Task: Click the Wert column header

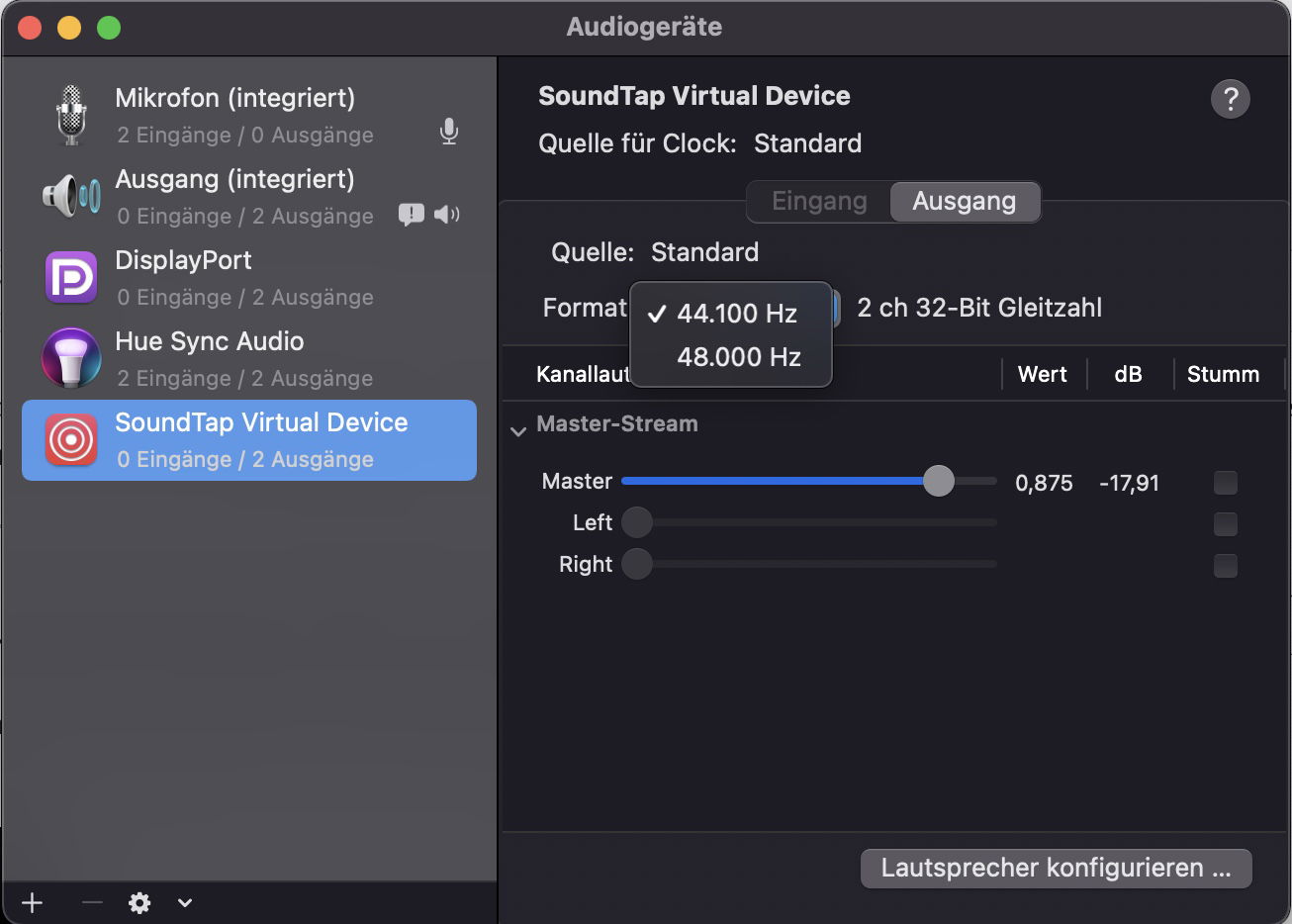Action: point(1043,374)
